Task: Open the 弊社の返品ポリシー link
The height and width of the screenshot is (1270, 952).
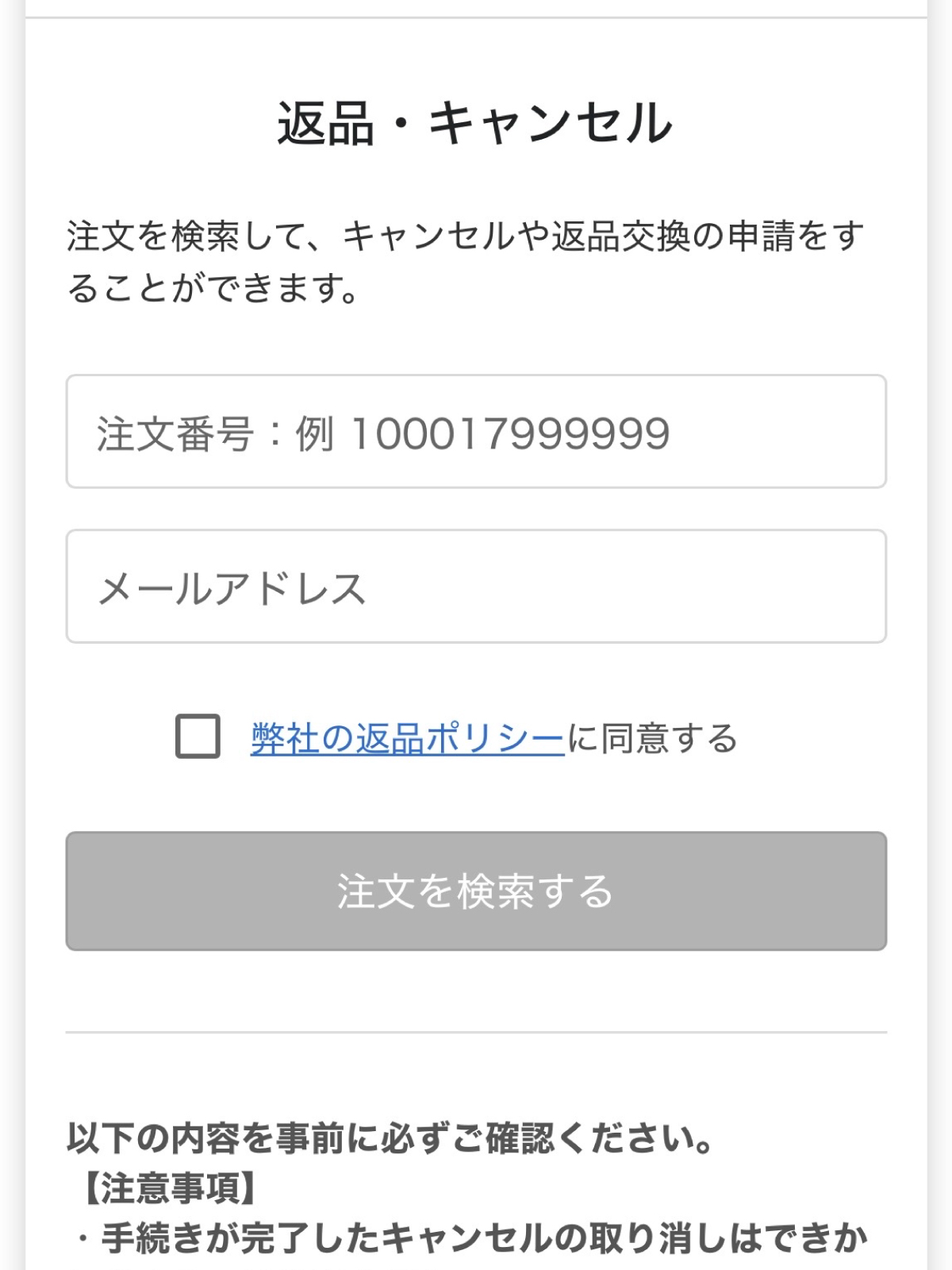Action: [x=407, y=738]
